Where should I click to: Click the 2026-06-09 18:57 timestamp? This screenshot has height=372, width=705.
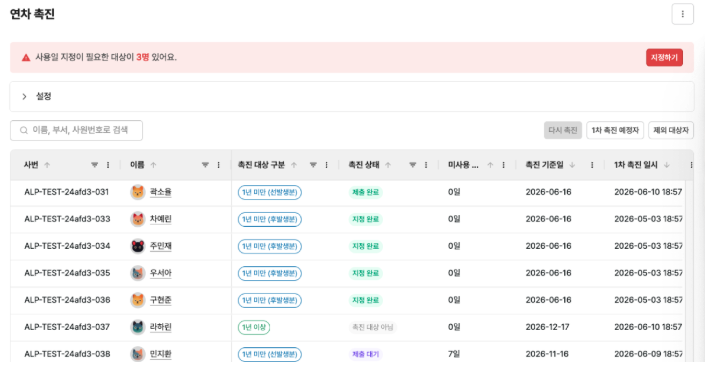coord(648,354)
